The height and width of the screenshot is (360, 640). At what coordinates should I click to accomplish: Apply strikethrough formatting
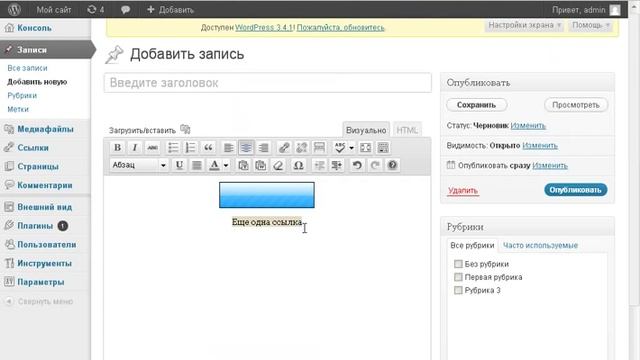click(x=152, y=147)
